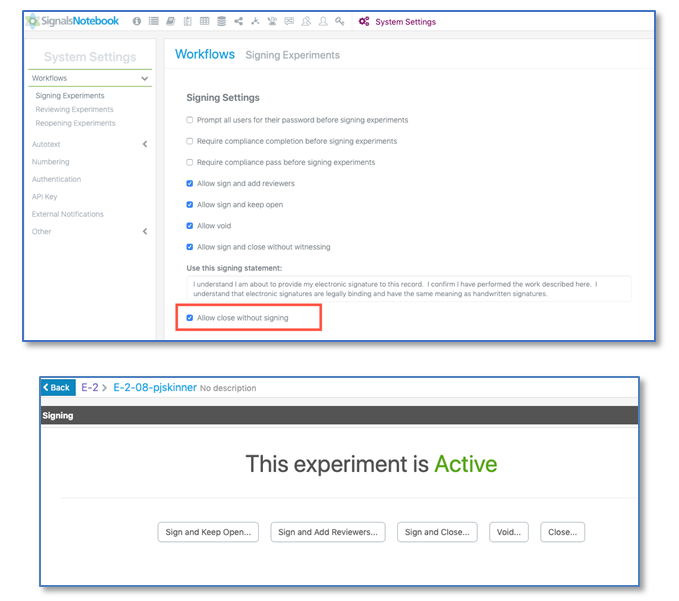The image size is (679, 601).
Task: Open the notebook book icon
Action: 171,21
